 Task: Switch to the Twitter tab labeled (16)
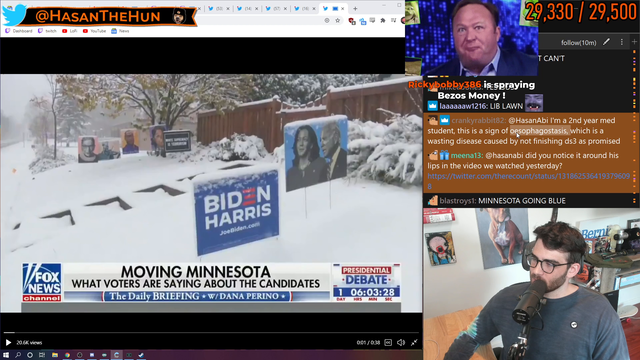click(304, 9)
